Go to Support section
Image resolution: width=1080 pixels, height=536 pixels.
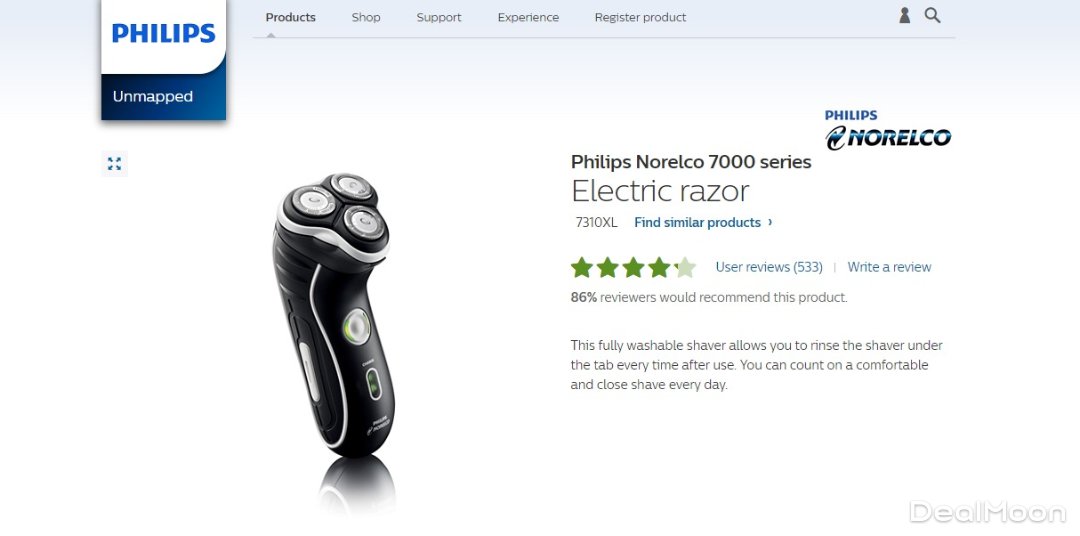439,17
